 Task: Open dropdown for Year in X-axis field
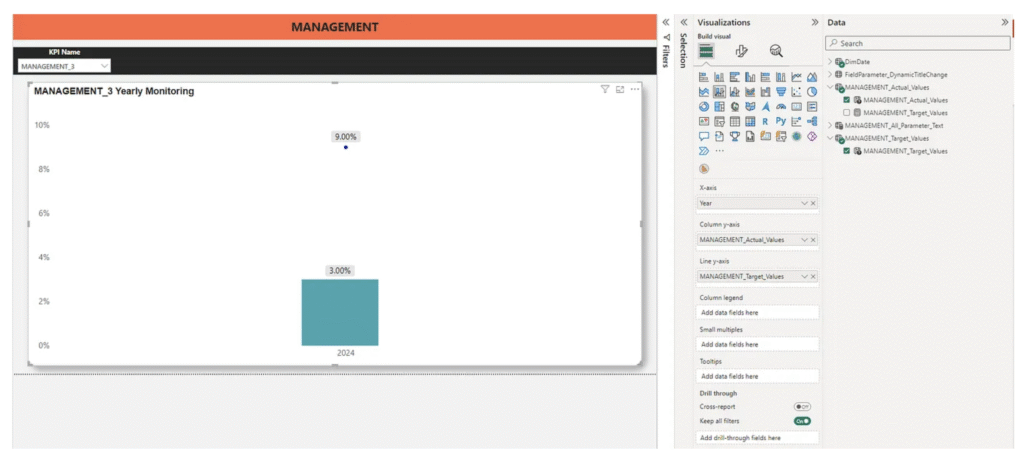[804, 203]
